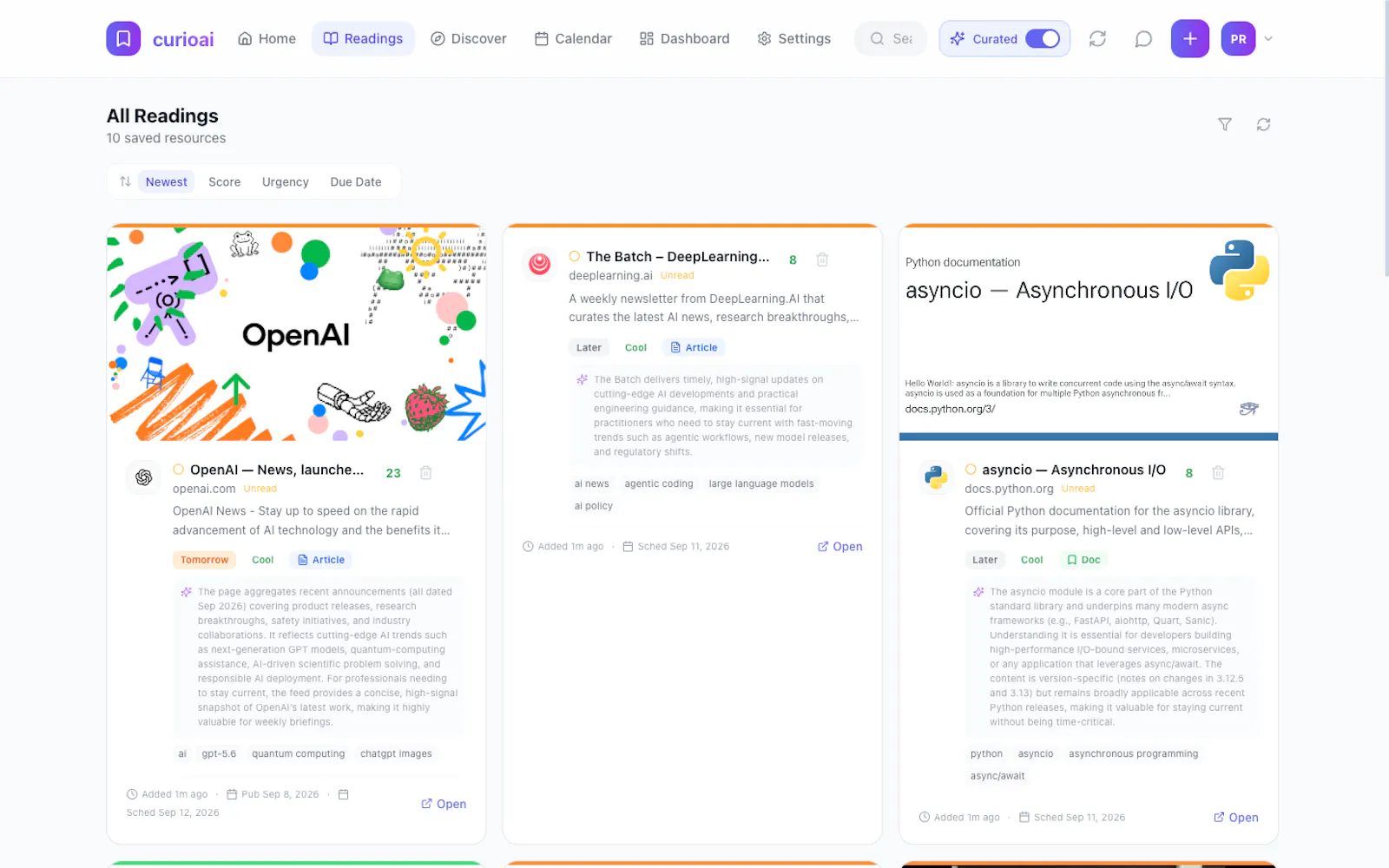Click the Doc badge on asyncio card
The width and height of the screenshot is (1389, 868).
[1083, 560]
